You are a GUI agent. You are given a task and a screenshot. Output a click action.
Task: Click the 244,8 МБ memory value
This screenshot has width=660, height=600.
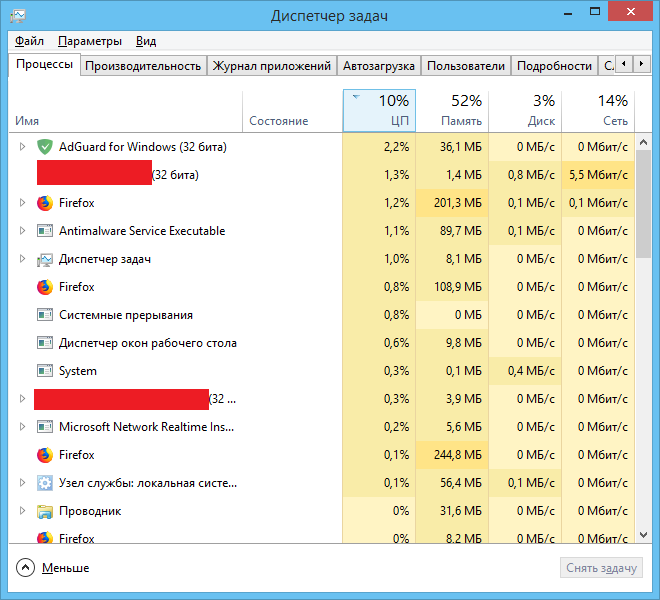(x=458, y=455)
